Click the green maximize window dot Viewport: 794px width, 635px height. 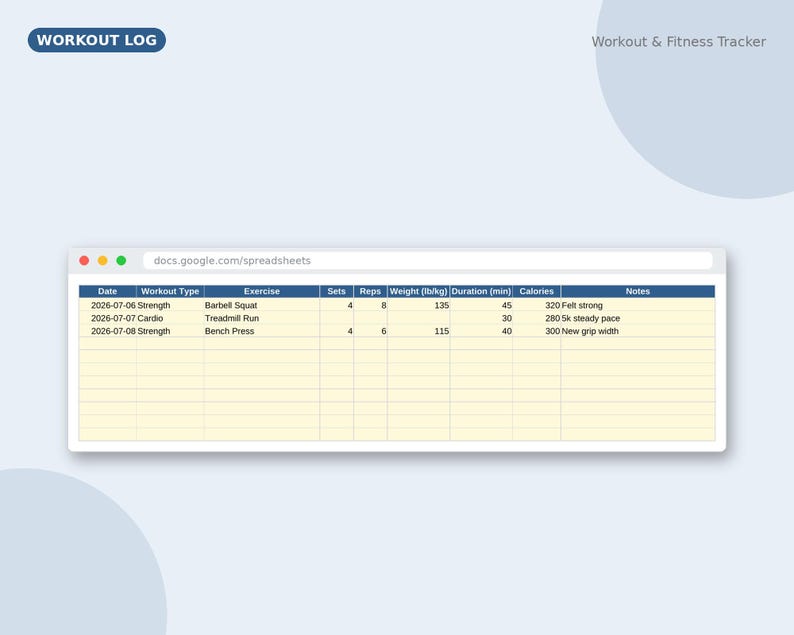point(121,260)
